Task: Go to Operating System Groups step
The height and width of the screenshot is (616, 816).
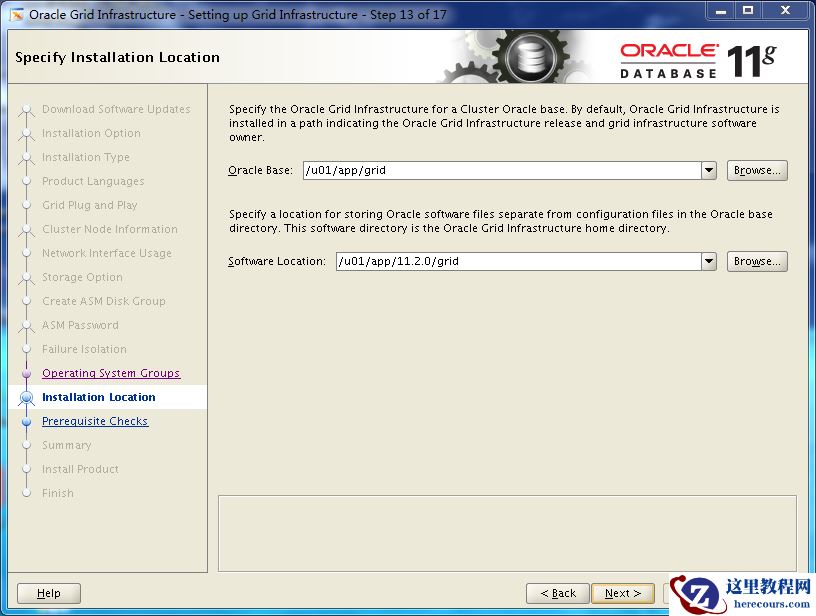Action: (111, 373)
